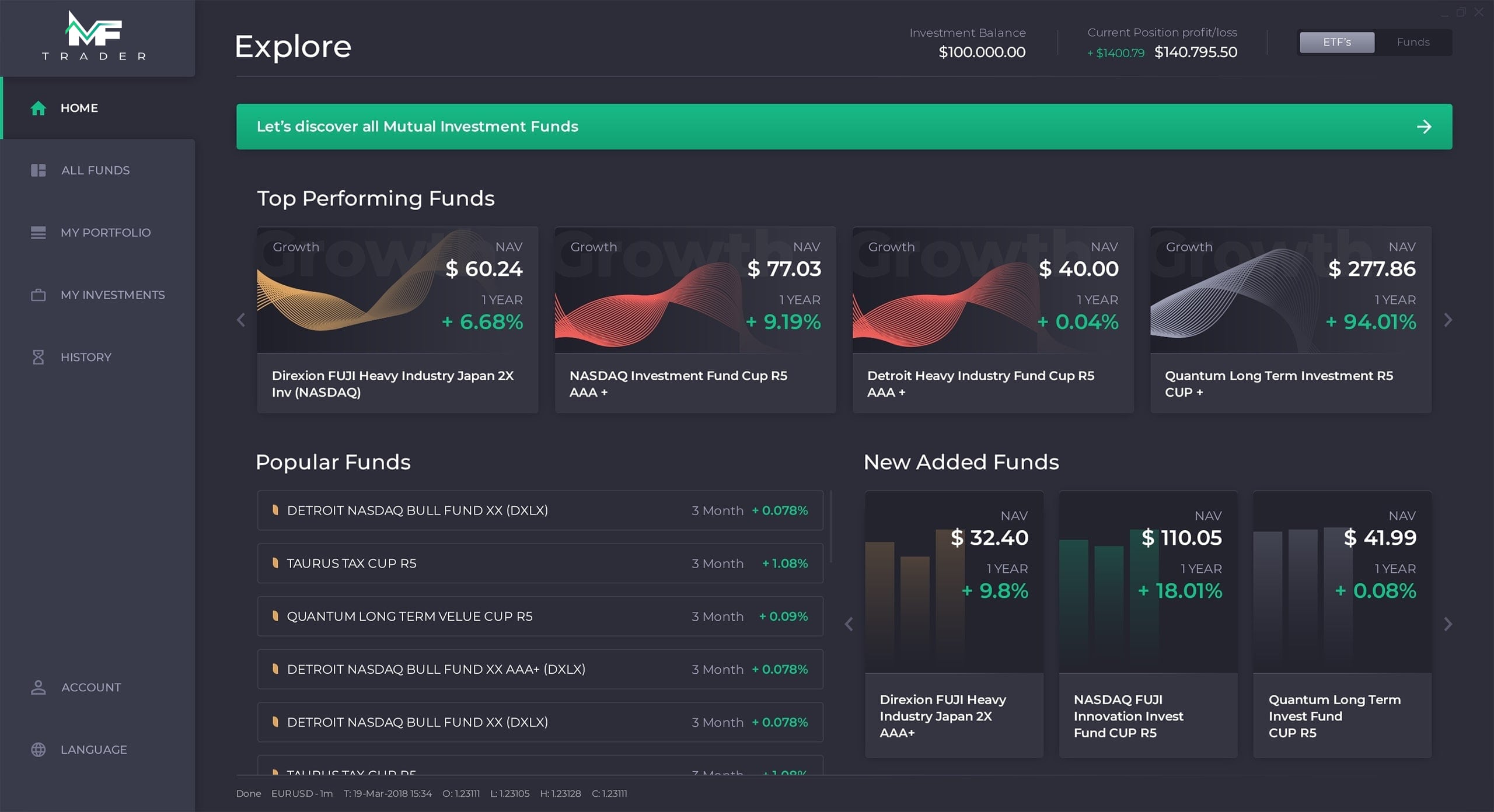Click the + $1400.79 profit figure
The width and height of the screenshot is (1494, 812).
[1115, 53]
